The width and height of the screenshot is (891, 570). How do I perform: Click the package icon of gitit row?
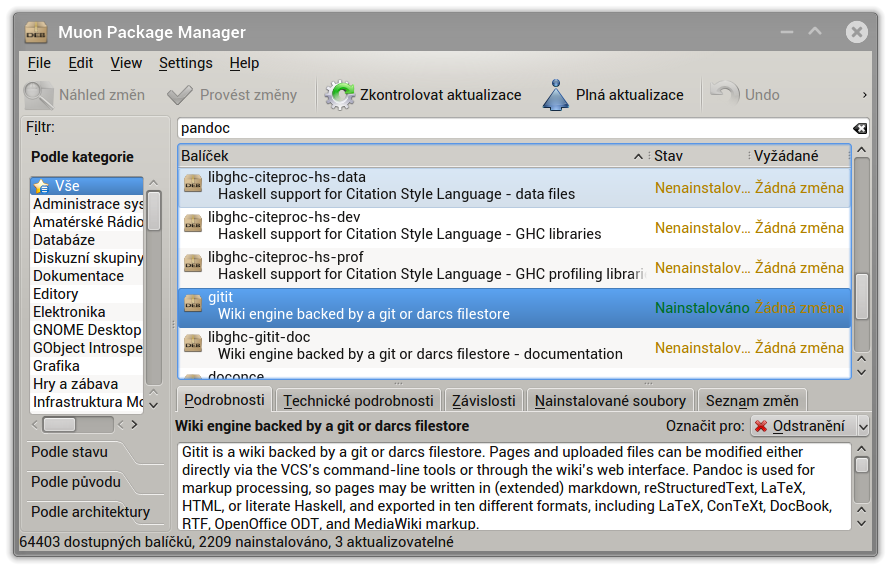[193, 303]
